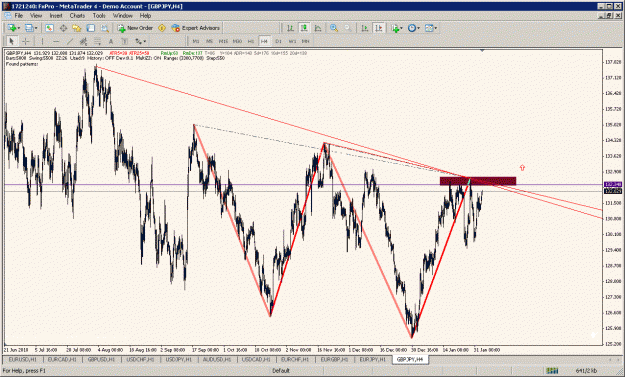Switch chart to D1 timeframe
Viewport: 625px width, 377px height.
tap(278, 41)
